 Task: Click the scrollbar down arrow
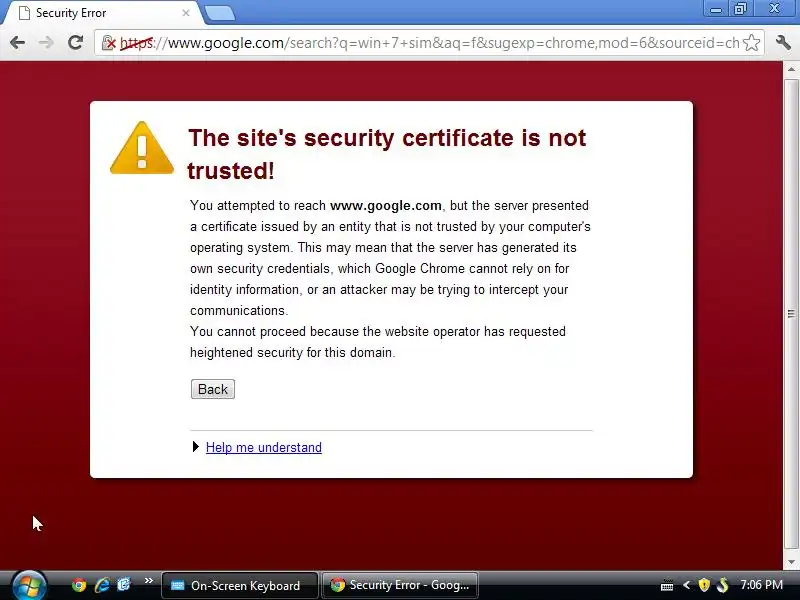(791, 562)
